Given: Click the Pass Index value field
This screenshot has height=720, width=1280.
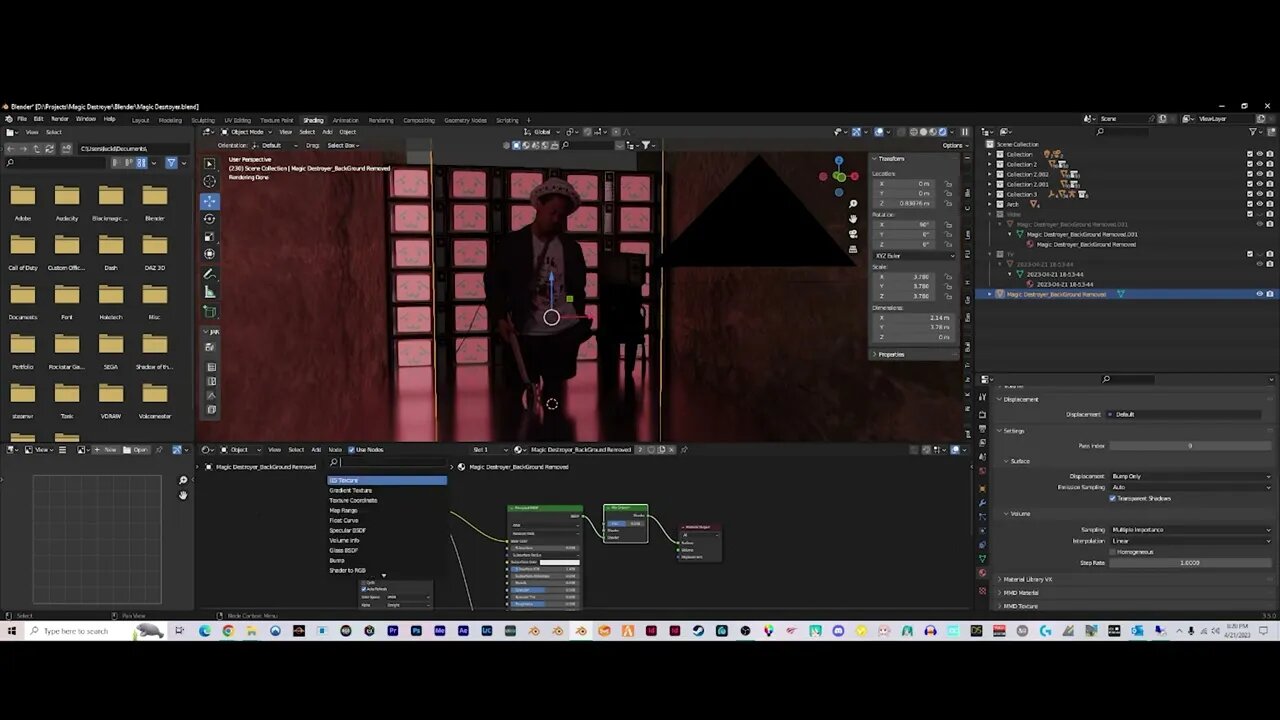Looking at the screenshot, I should [1191, 445].
